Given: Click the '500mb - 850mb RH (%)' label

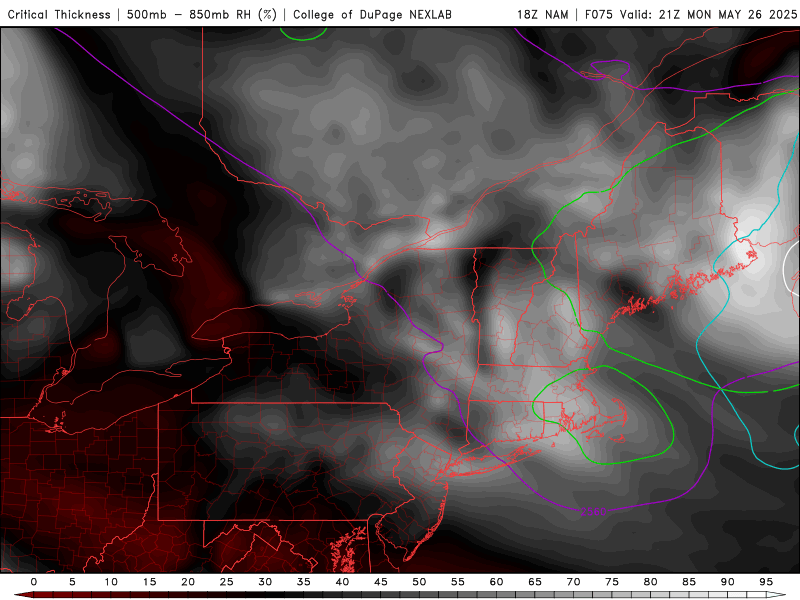Looking at the screenshot, I should coord(202,15).
